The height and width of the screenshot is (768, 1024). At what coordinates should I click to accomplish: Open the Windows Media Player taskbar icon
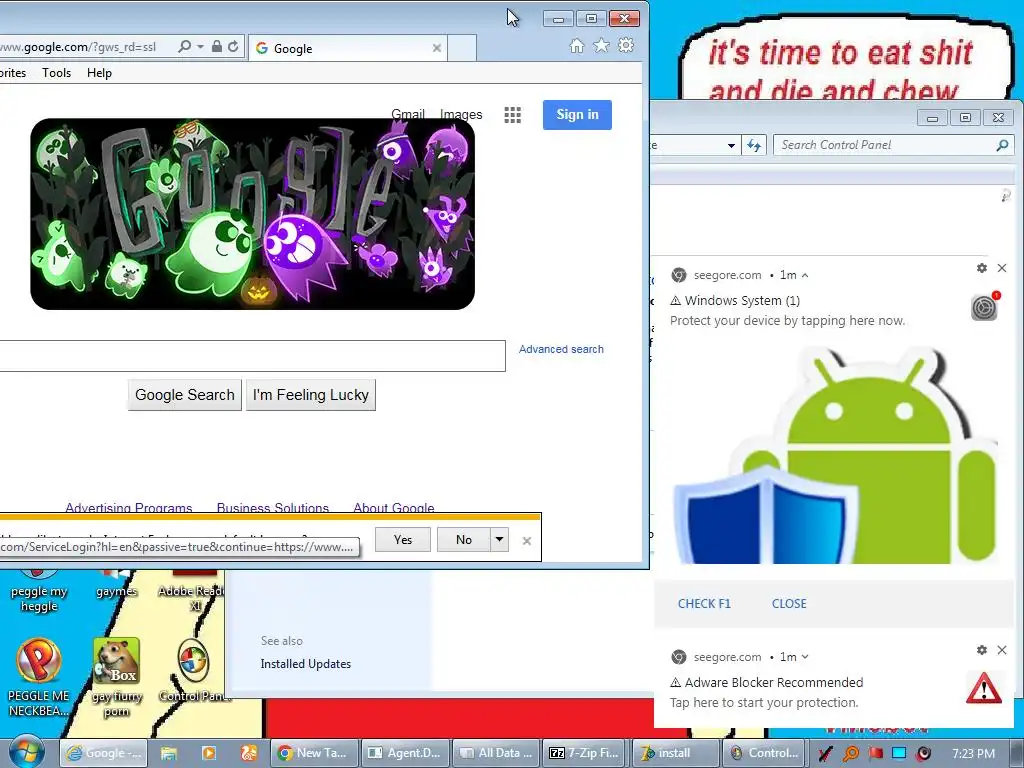click(x=209, y=753)
